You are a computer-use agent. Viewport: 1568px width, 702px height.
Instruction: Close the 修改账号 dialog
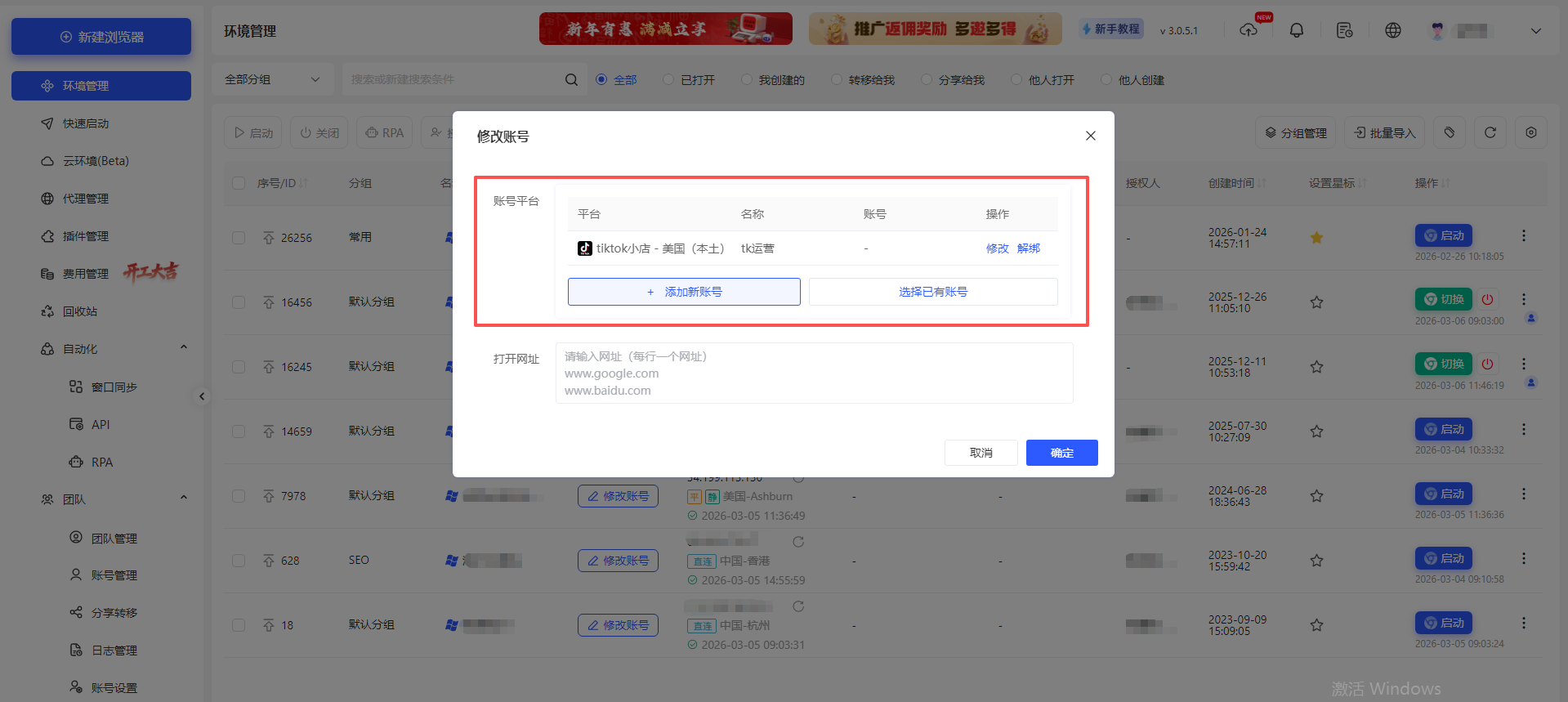click(x=1090, y=136)
